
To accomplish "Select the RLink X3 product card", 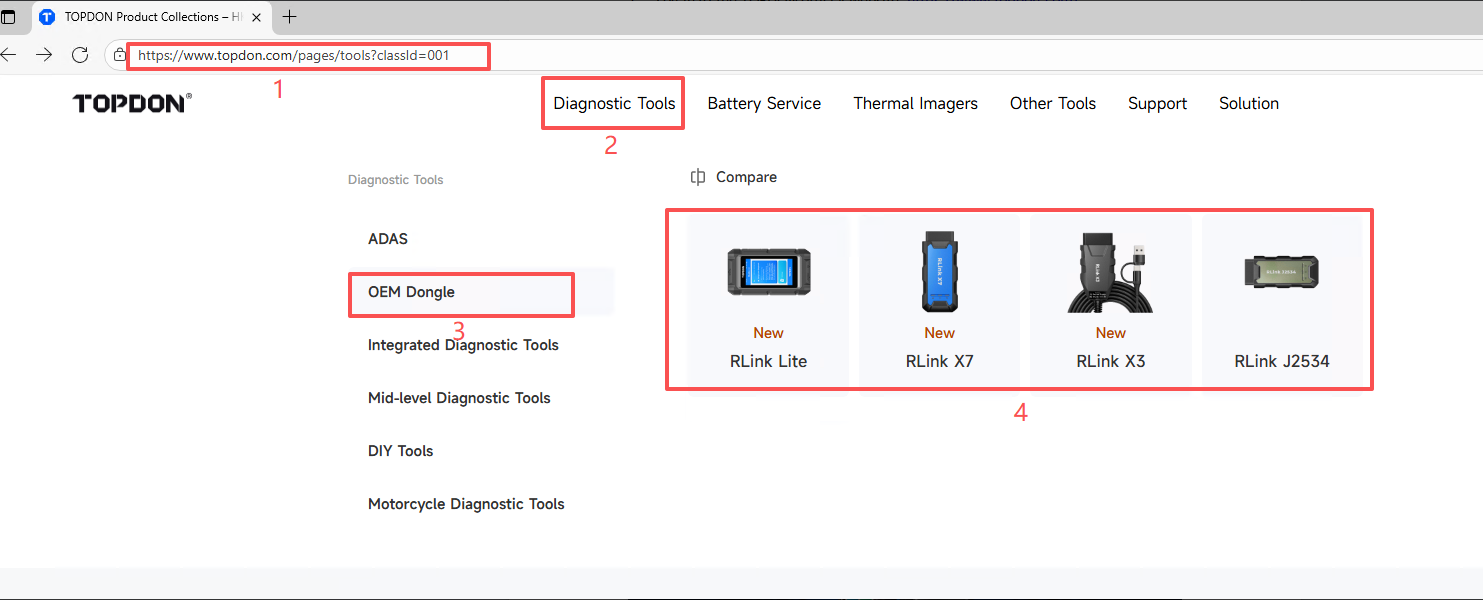I will click(1110, 300).
